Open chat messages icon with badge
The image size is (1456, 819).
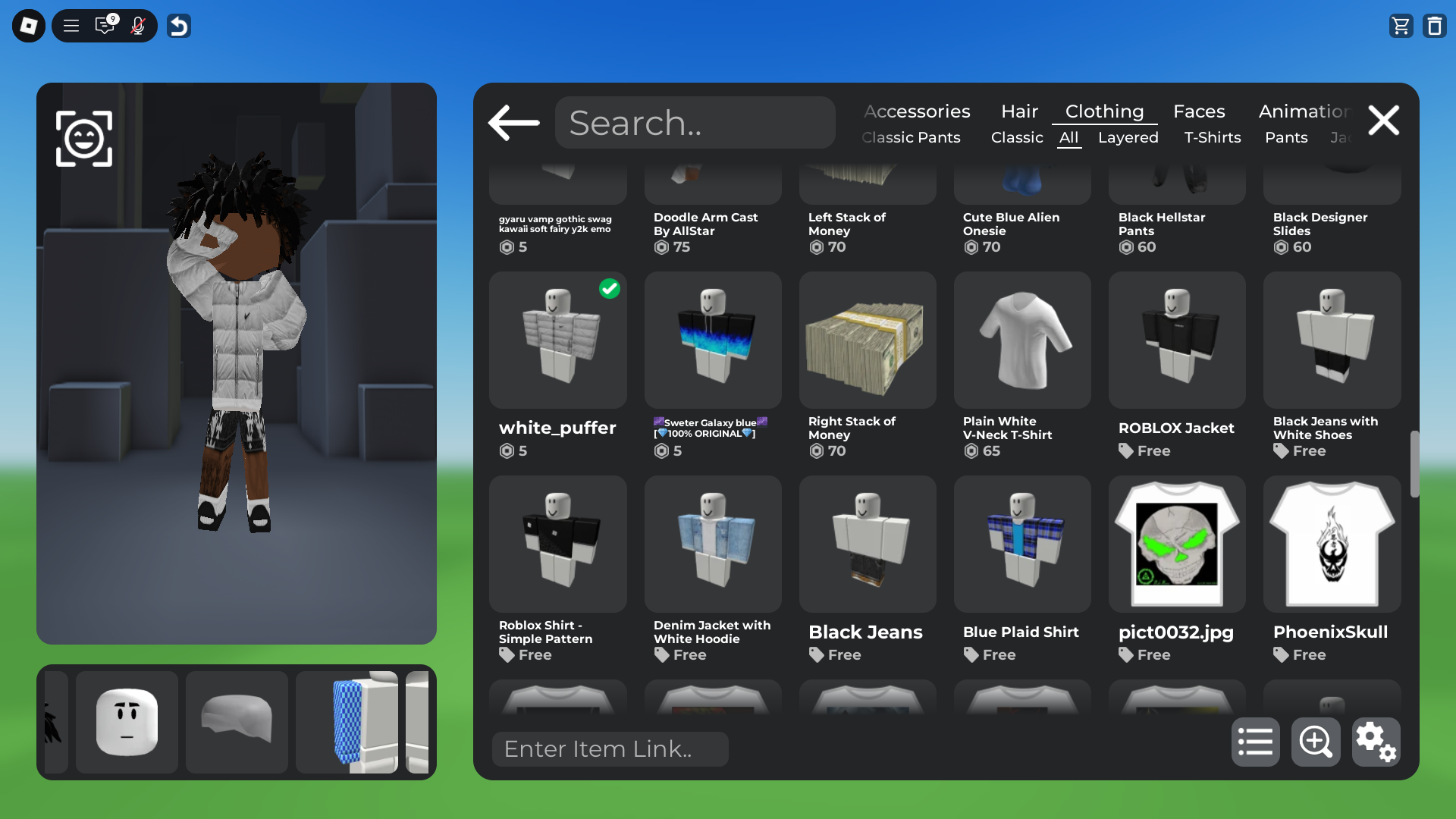coord(105,26)
